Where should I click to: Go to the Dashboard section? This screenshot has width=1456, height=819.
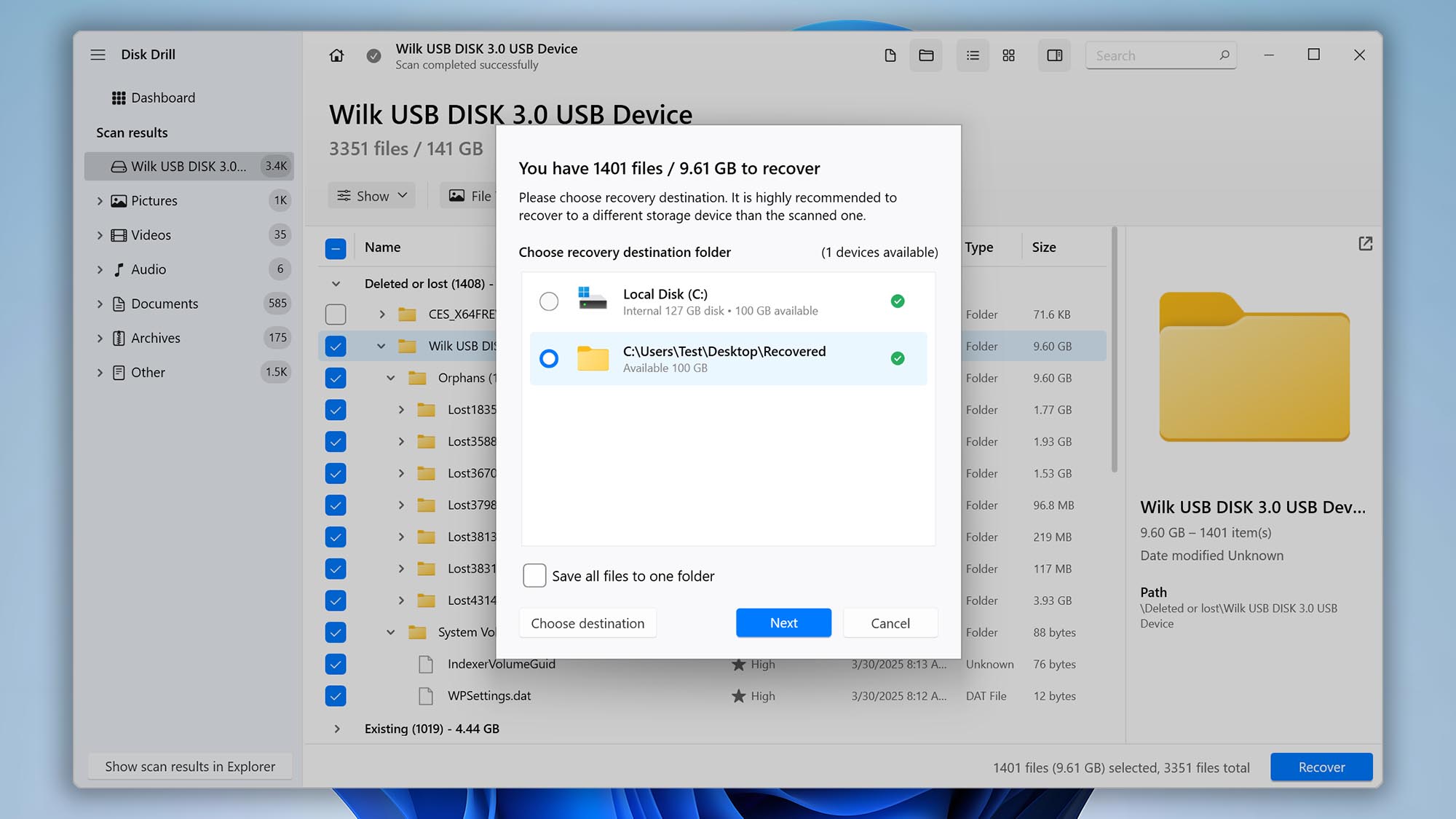point(163,97)
